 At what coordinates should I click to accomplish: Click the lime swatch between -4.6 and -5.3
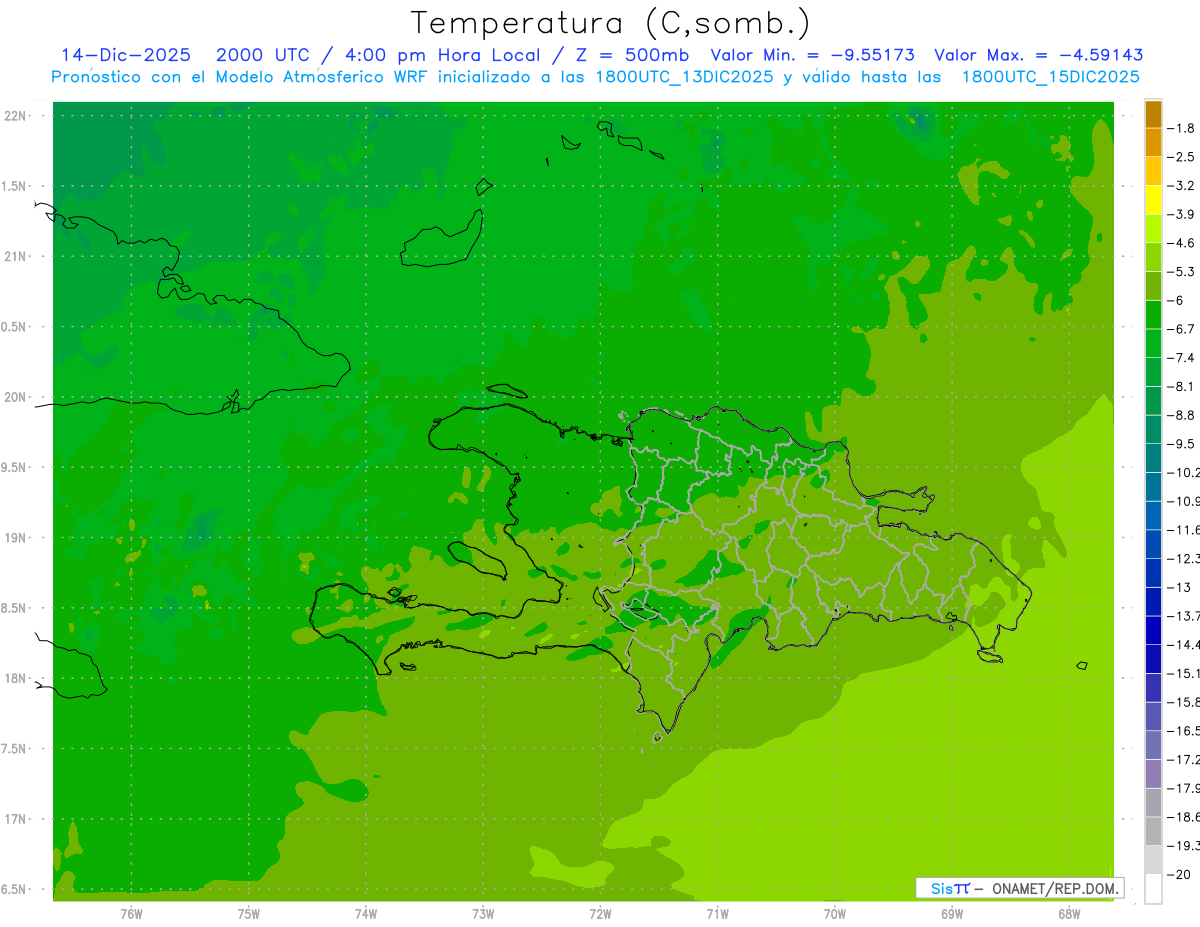[1153, 258]
